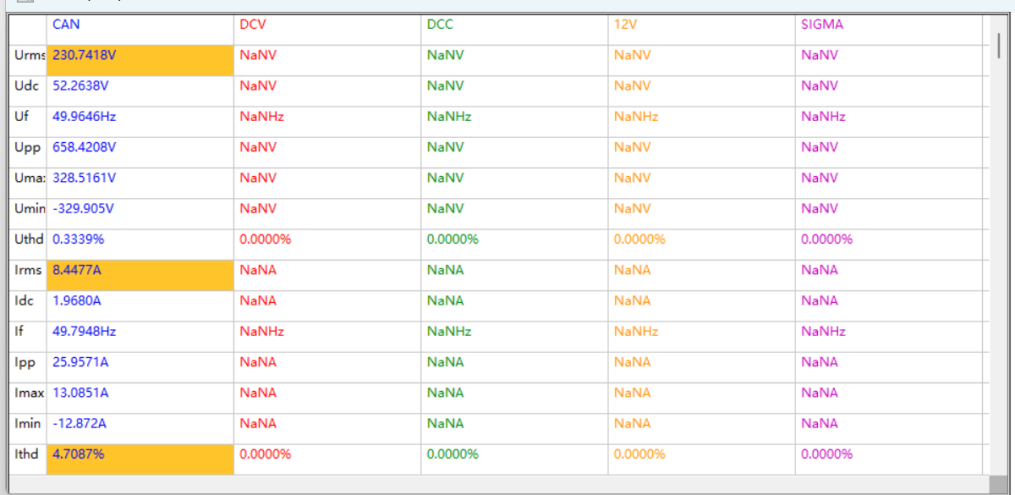Image resolution: width=1015 pixels, height=495 pixels.
Task: Click the vertical scrollbar thumb
Action: [x=998, y=44]
